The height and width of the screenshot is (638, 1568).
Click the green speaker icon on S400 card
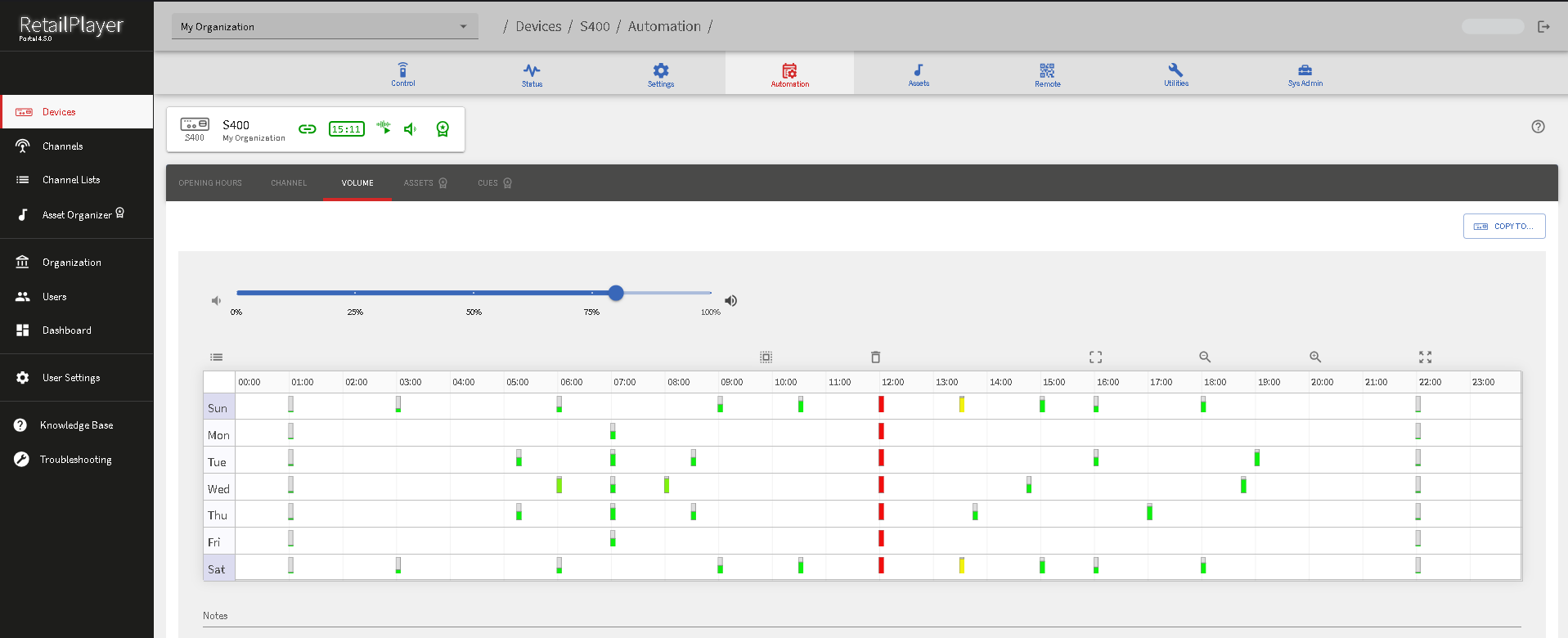click(x=411, y=129)
